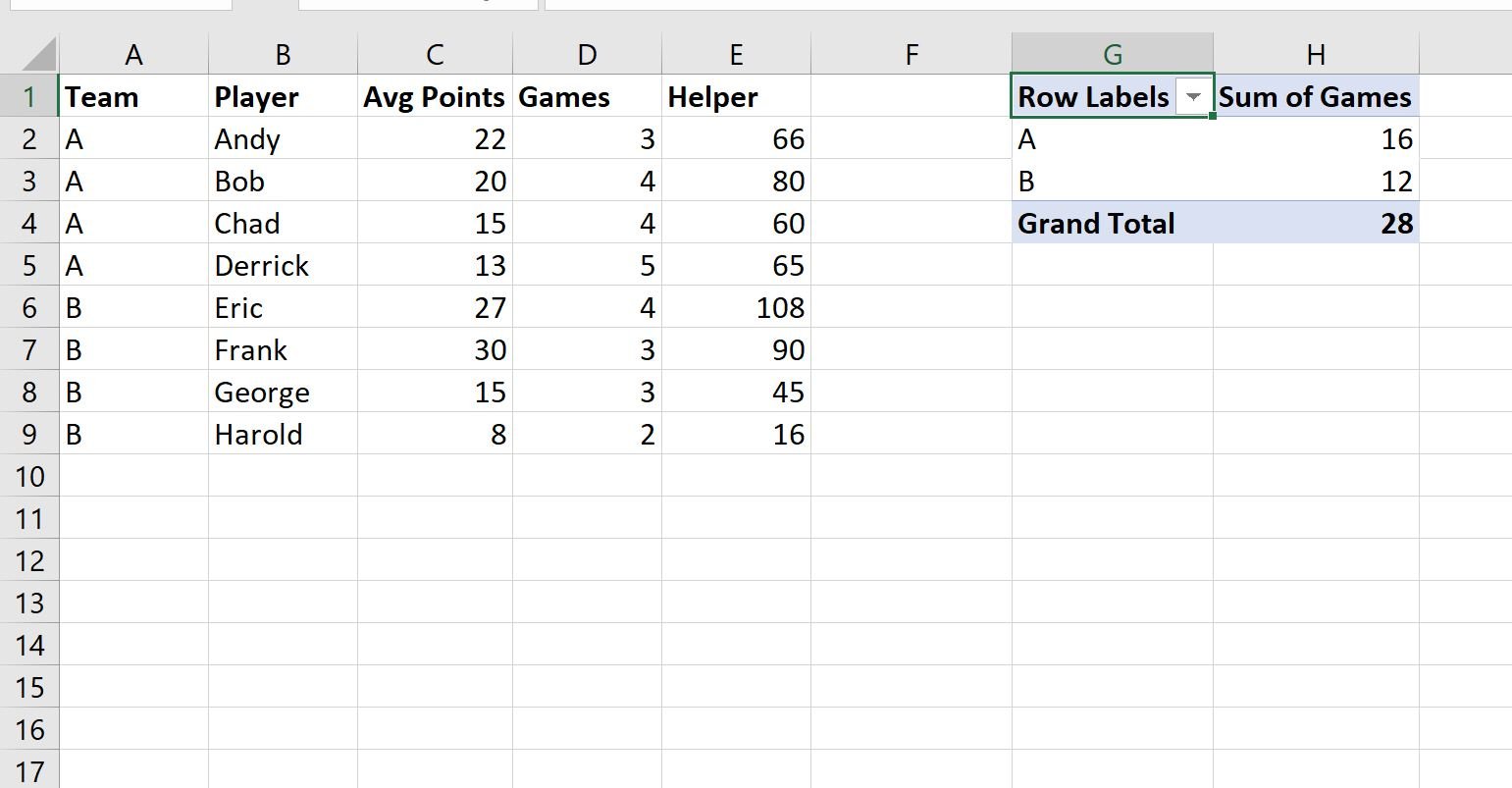Click the Player header cell
1512x788 pixels.
point(283,97)
